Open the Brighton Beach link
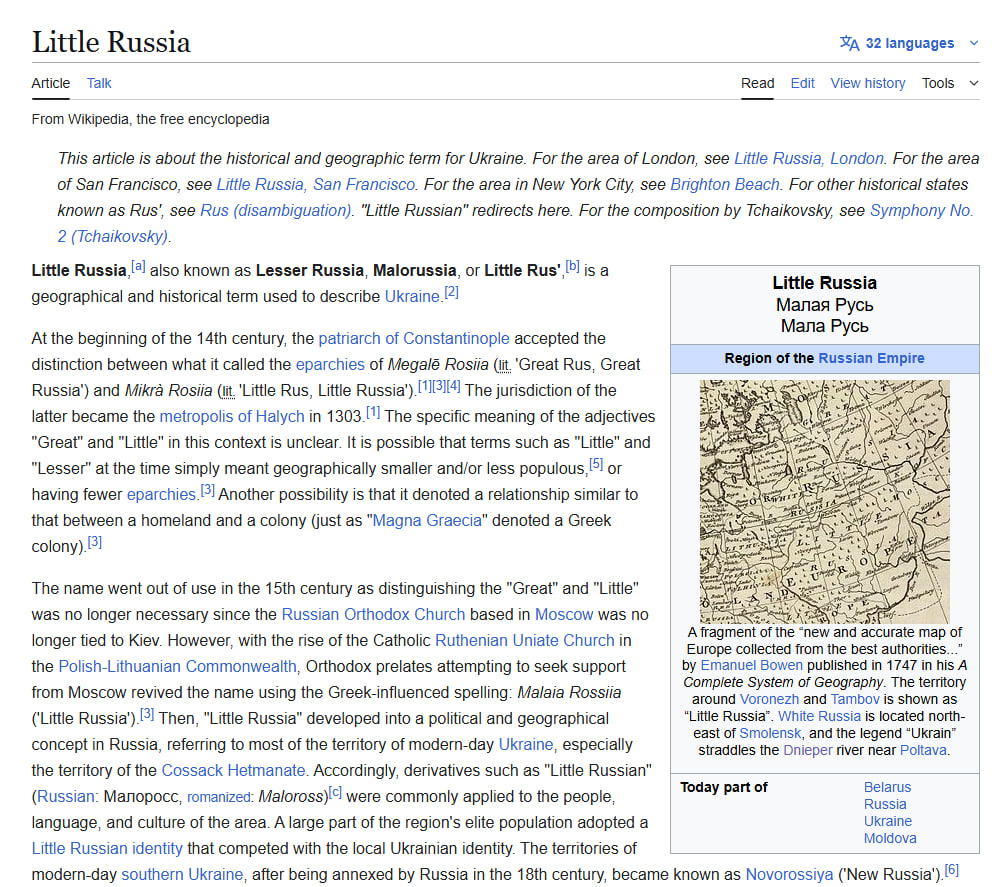Screen dimensions: 992x887 [x=724, y=184]
